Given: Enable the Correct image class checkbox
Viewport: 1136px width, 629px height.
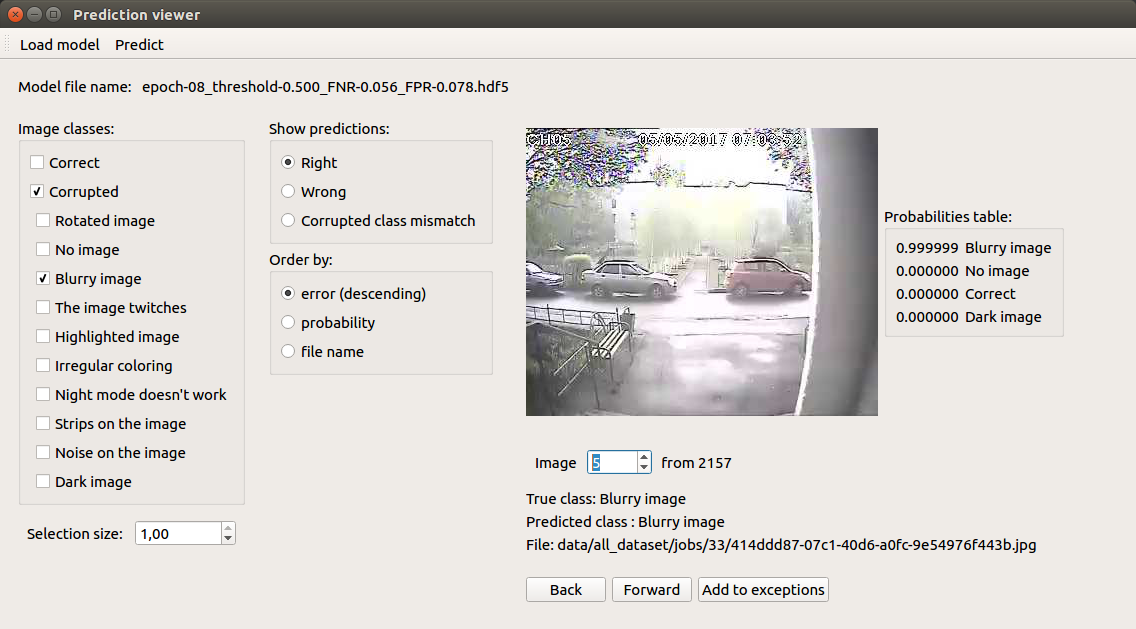Looking at the screenshot, I should (37, 163).
